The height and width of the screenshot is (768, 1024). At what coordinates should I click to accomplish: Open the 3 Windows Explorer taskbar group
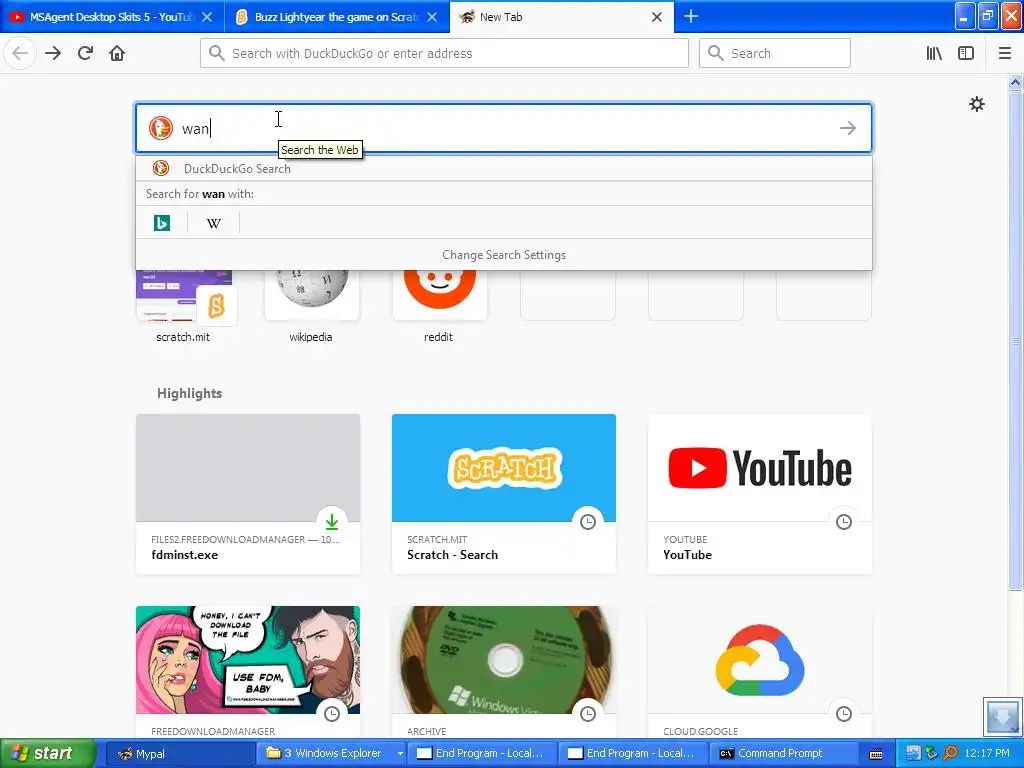(x=333, y=753)
